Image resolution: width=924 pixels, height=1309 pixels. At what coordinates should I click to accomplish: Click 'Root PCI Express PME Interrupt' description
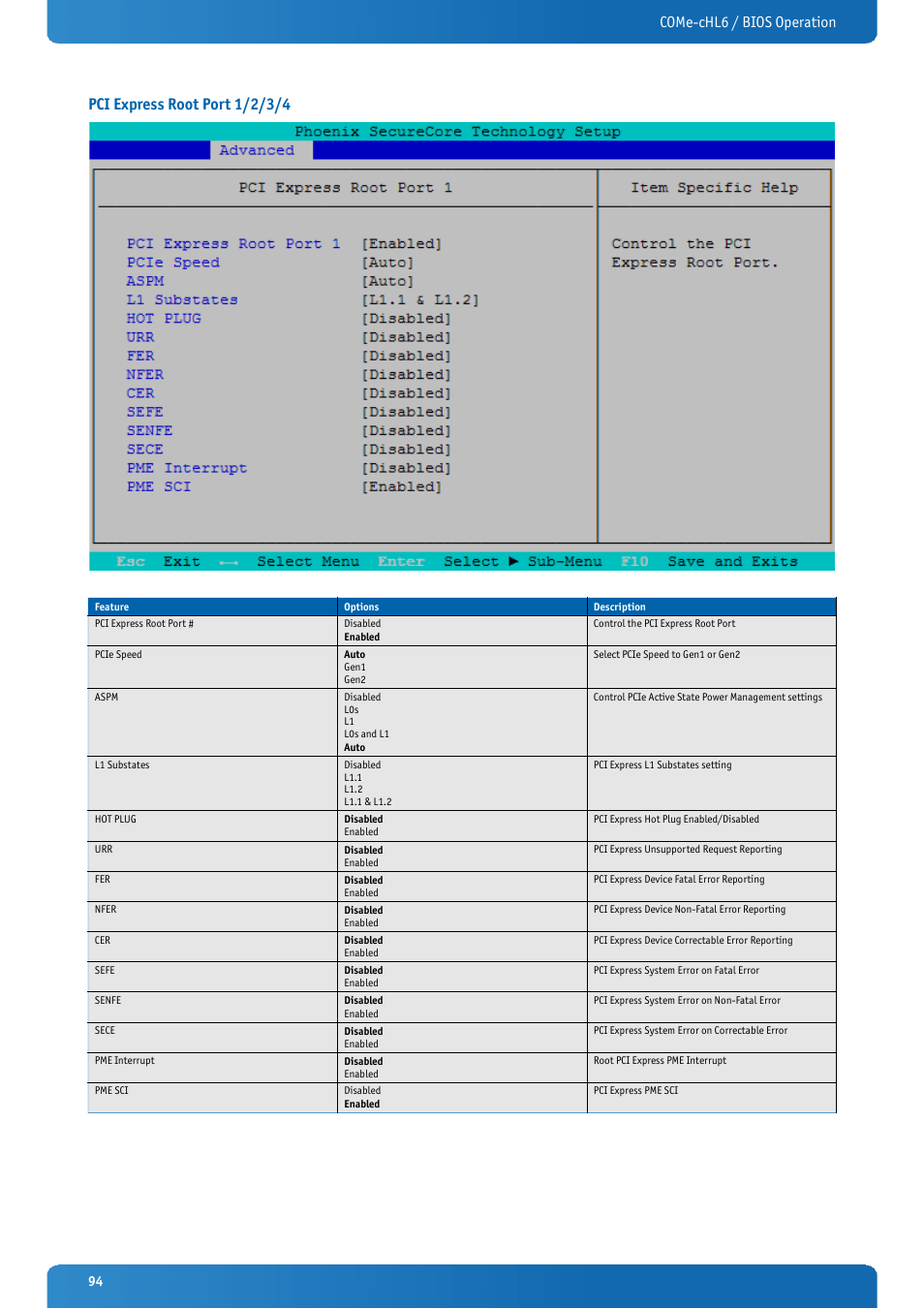tap(660, 1061)
